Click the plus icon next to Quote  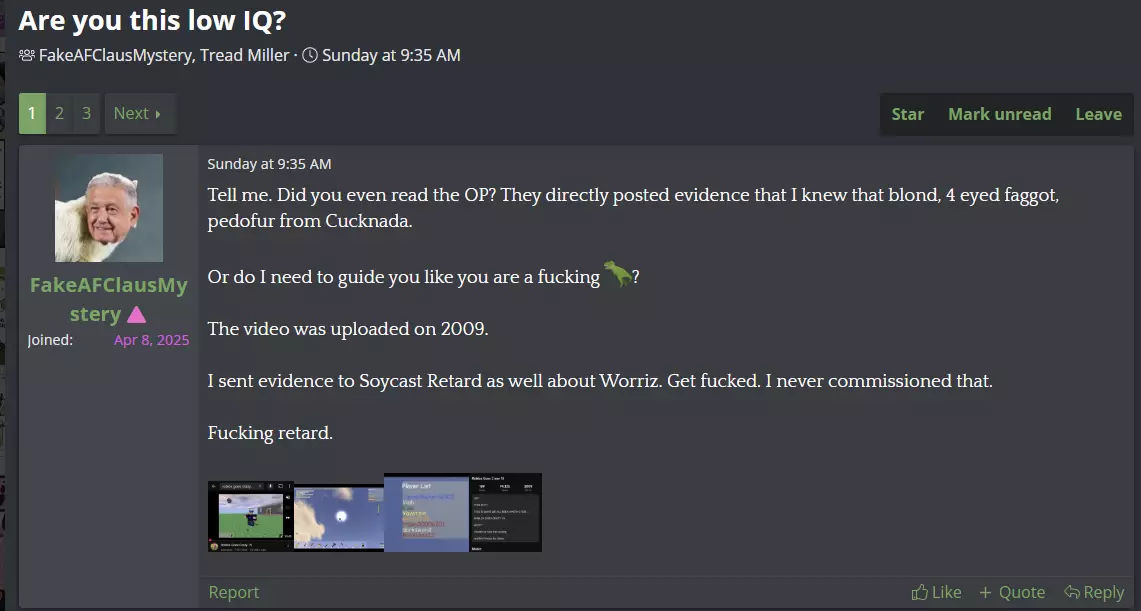[985, 593]
